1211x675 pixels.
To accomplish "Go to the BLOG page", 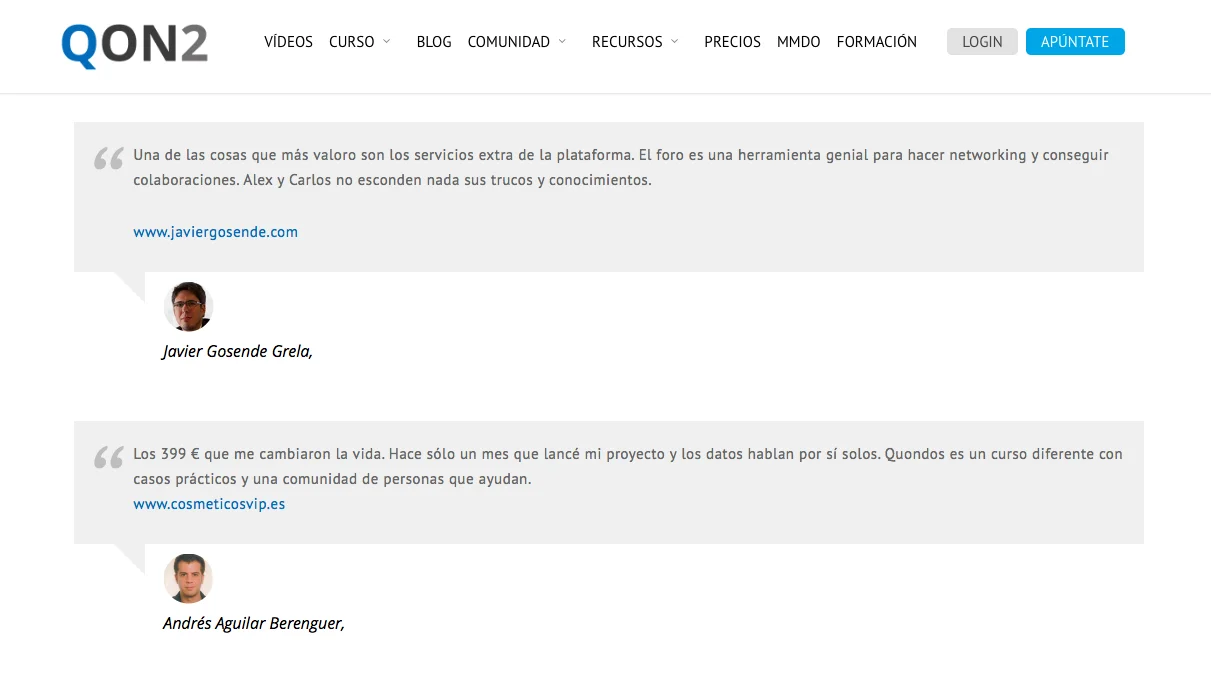I will click(x=433, y=42).
